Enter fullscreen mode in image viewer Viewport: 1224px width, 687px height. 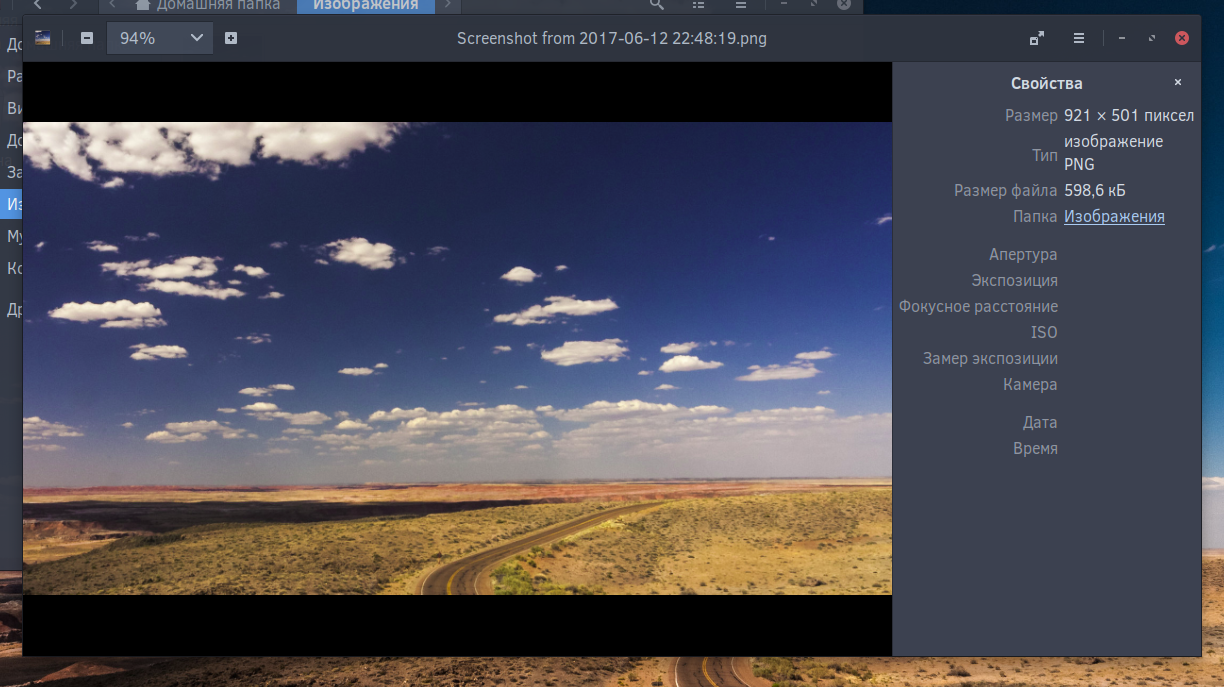pyautogui.click(x=1037, y=38)
